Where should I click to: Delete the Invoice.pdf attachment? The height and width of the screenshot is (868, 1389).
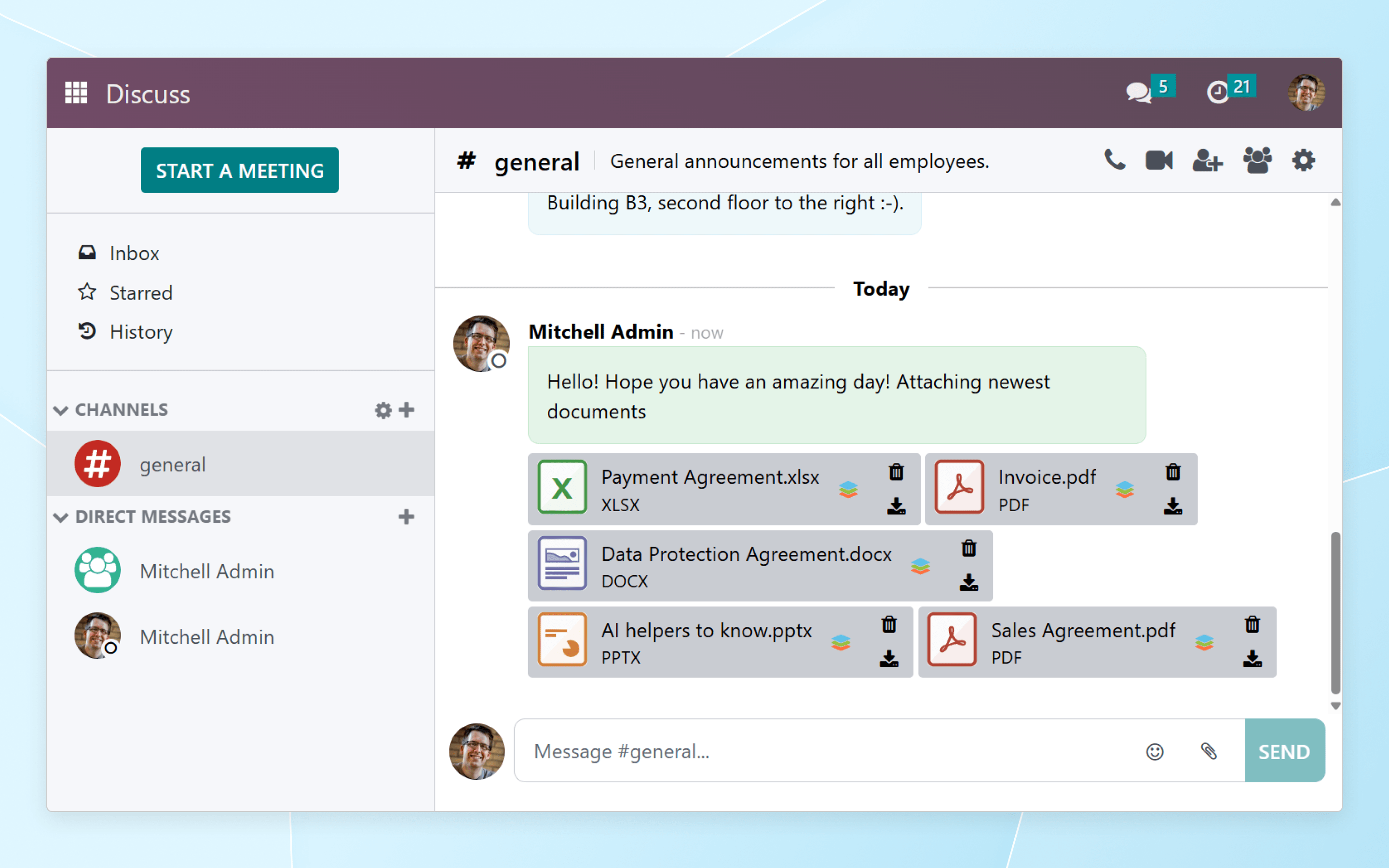[1172, 472]
